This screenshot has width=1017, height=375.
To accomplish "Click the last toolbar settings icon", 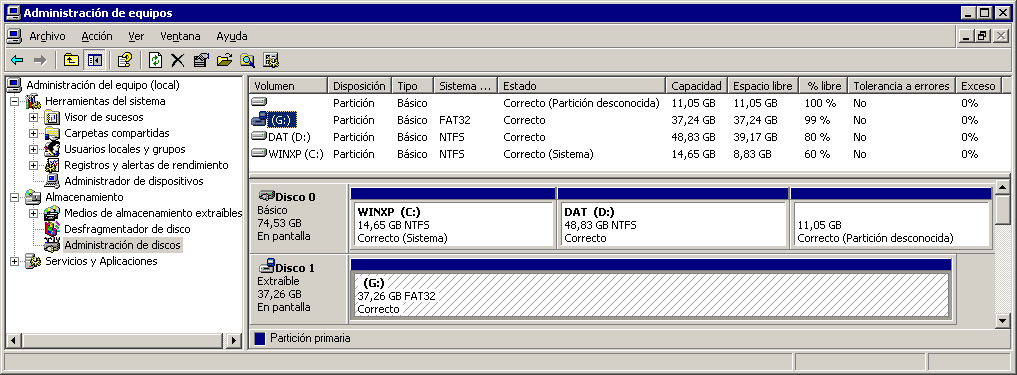I will tap(271, 60).
